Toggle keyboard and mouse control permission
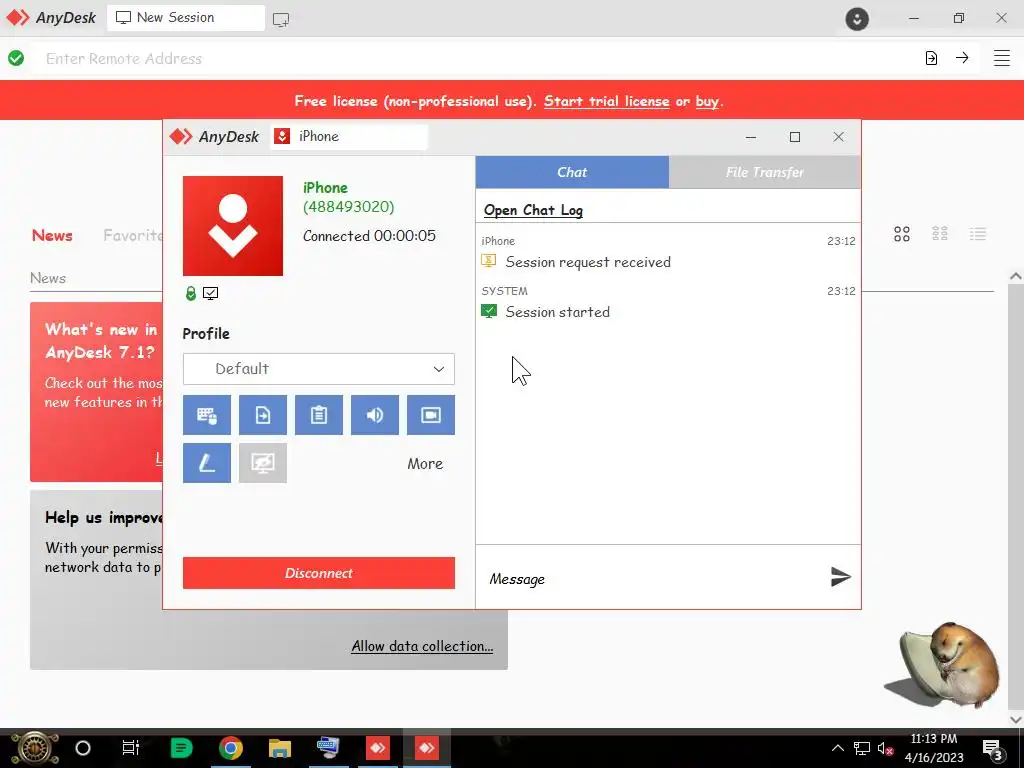 click(x=206, y=415)
